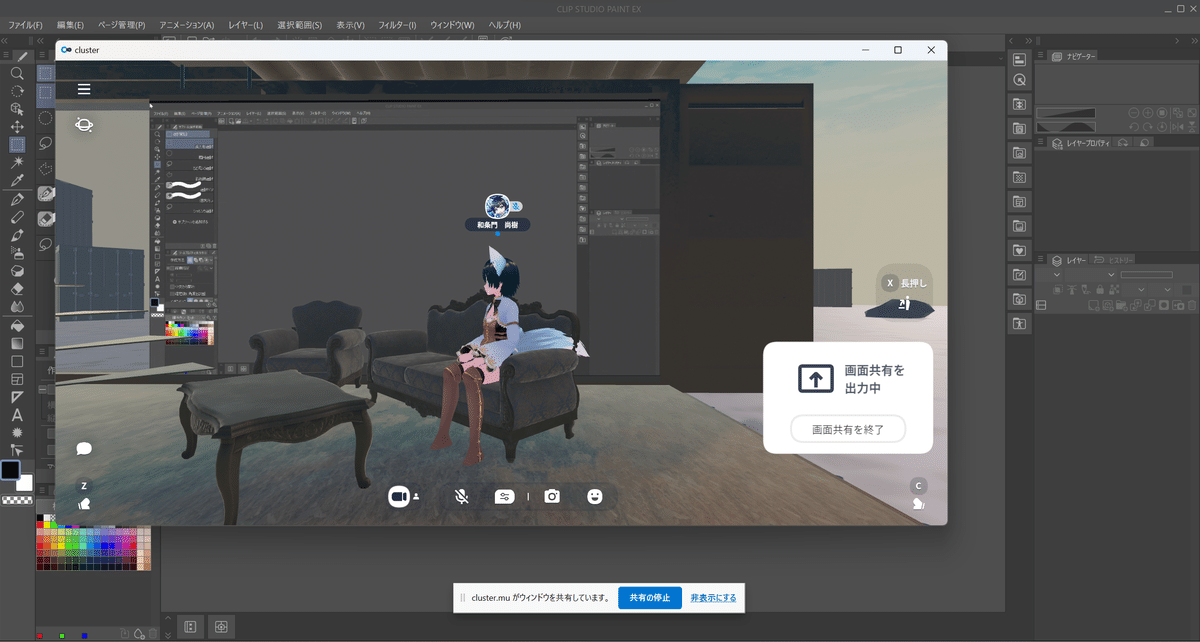The image size is (1200, 642).
Task: Toggle clip to layer below icon
Action: tap(1056, 290)
